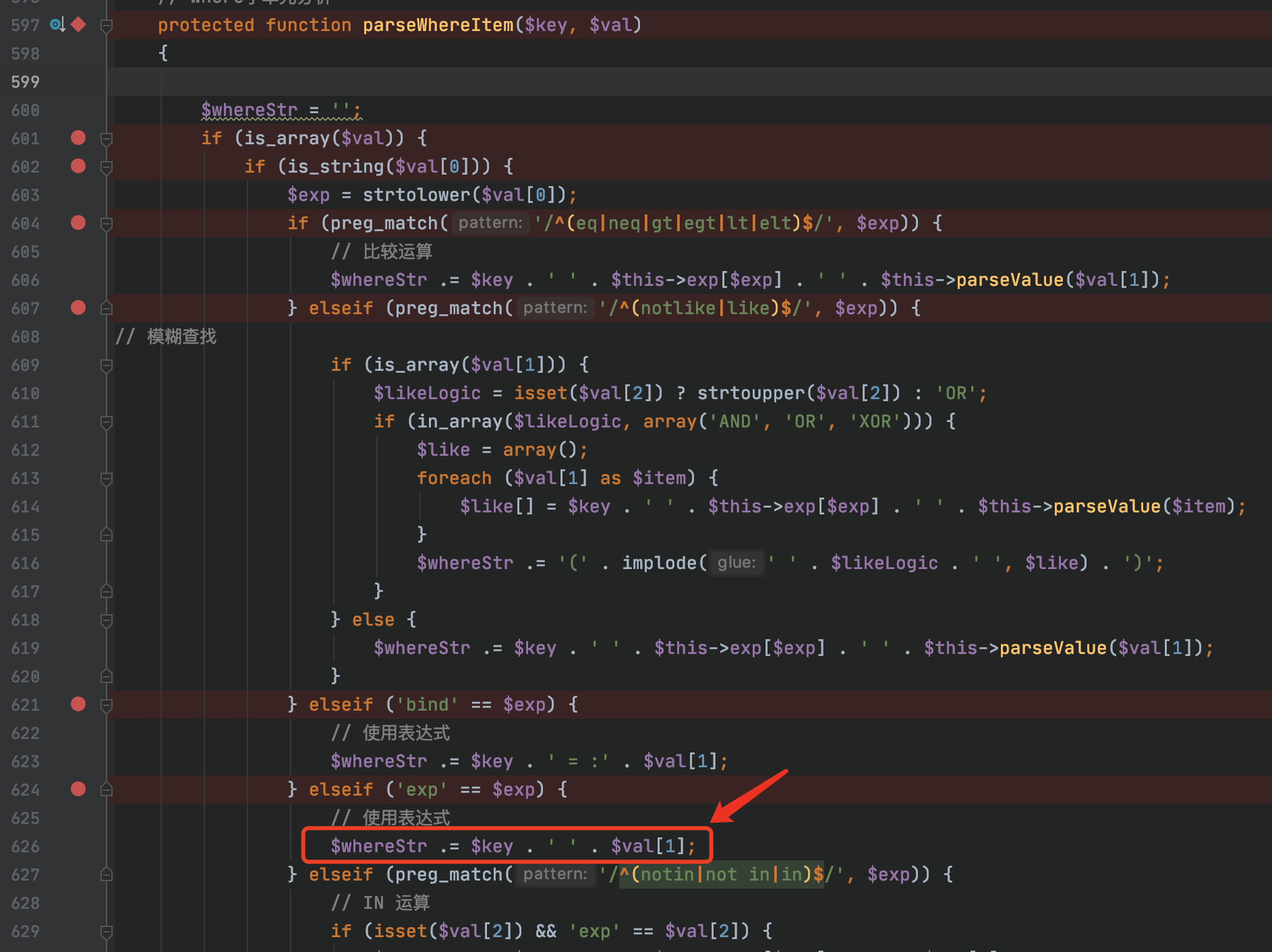Screen dimensions: 1272x952
Task: Toggle off the breakpoint on line 607
Action: tap(78, 308)
